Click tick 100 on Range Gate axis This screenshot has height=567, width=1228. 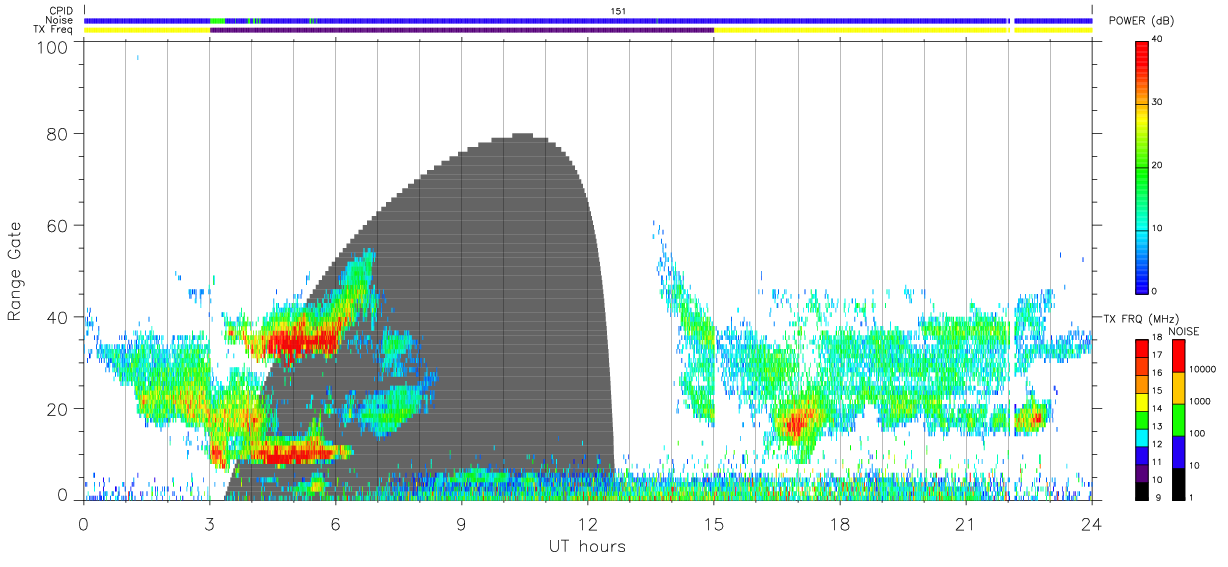click(x=50, y=47)
